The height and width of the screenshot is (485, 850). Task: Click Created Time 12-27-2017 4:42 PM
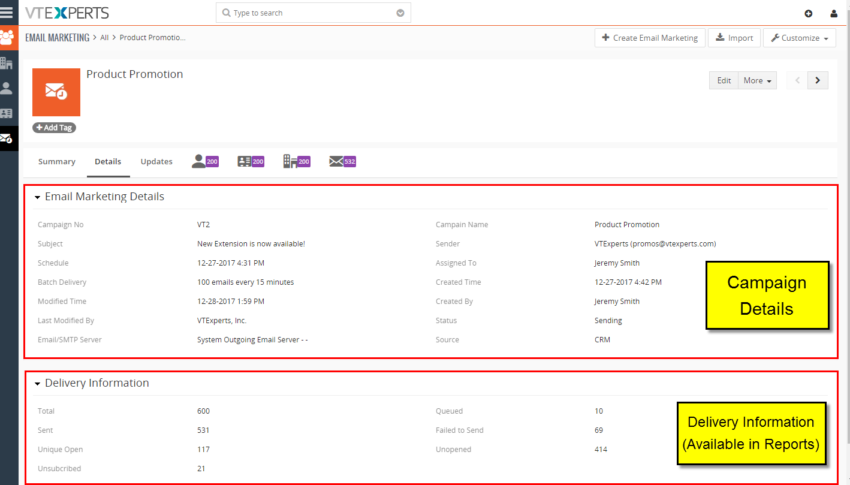click(628, 282)
